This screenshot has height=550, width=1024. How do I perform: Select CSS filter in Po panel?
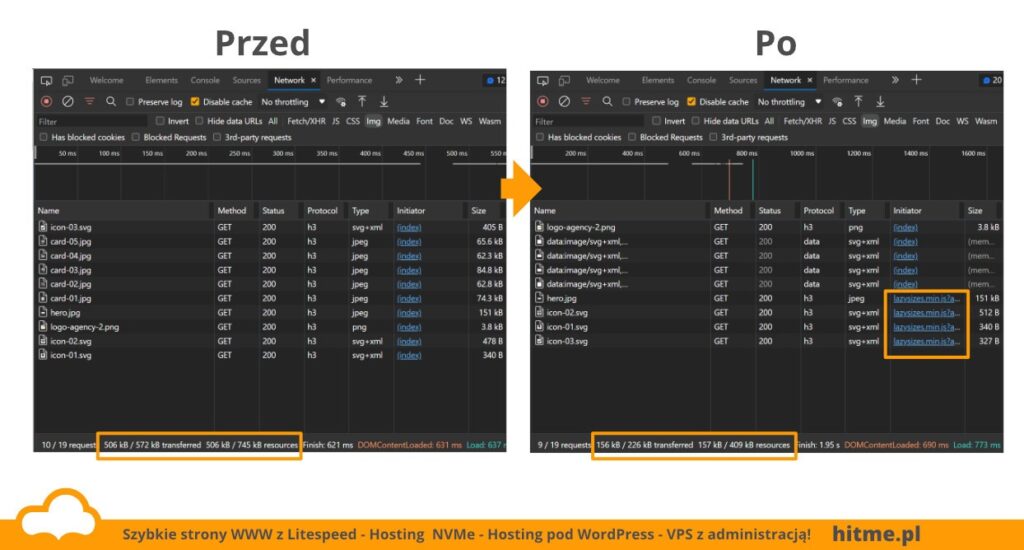[x=849, y=121]
